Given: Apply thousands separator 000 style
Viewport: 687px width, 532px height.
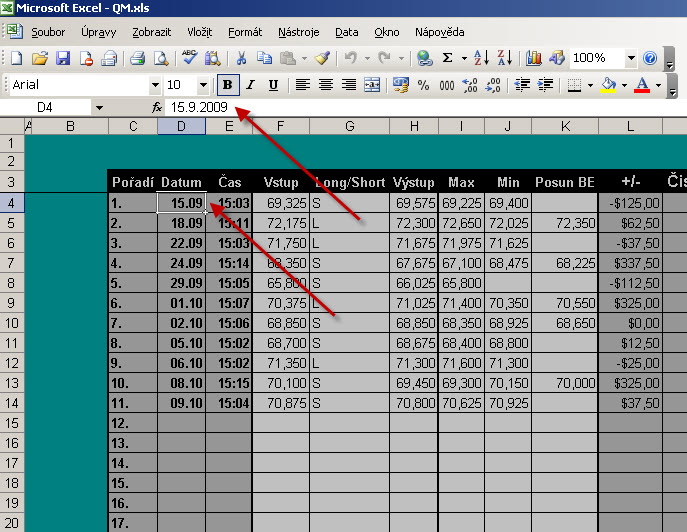Looking at the screenshot, I should point(446,85).
